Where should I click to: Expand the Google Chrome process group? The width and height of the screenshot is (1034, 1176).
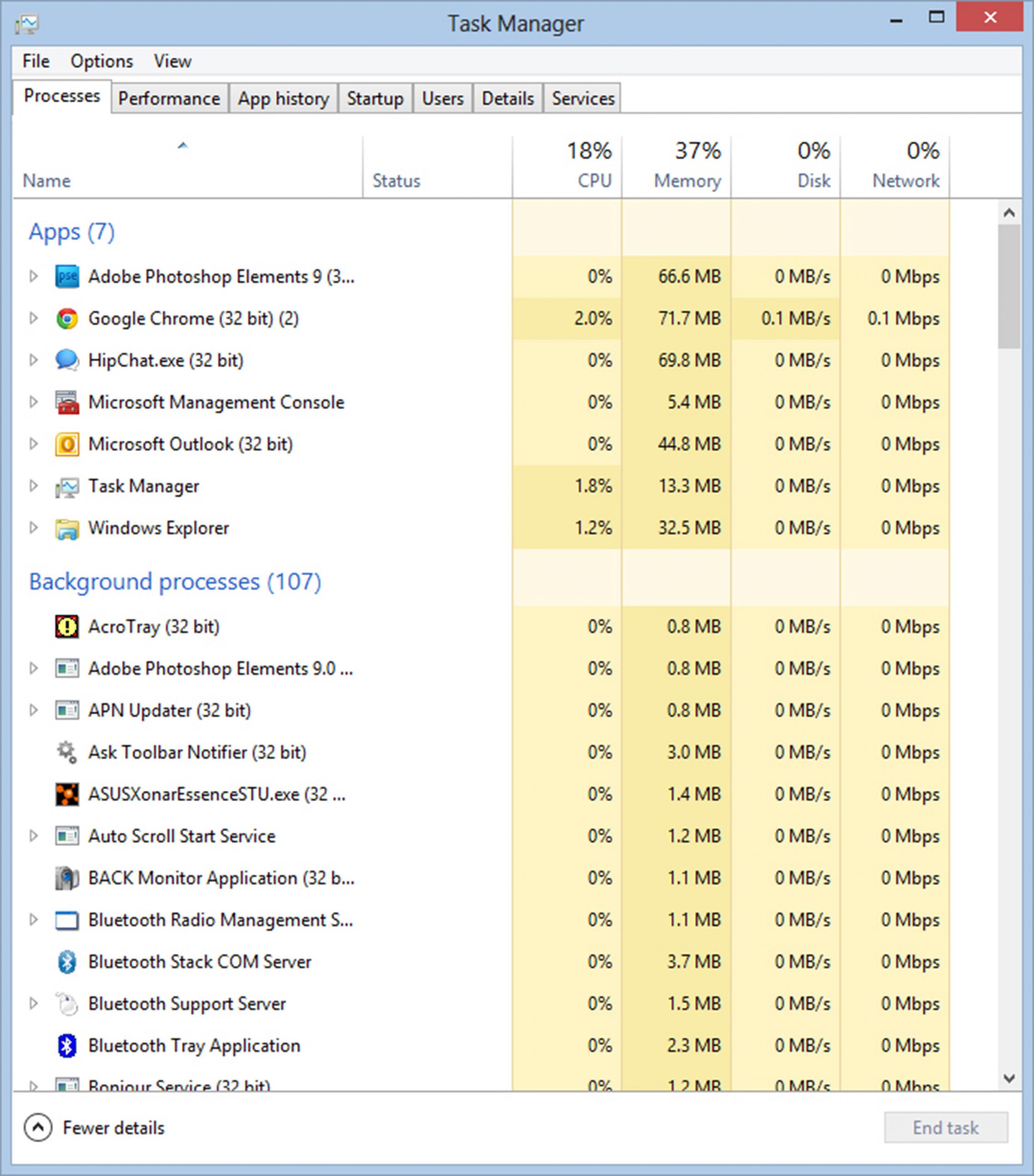(x=34, y=318)
